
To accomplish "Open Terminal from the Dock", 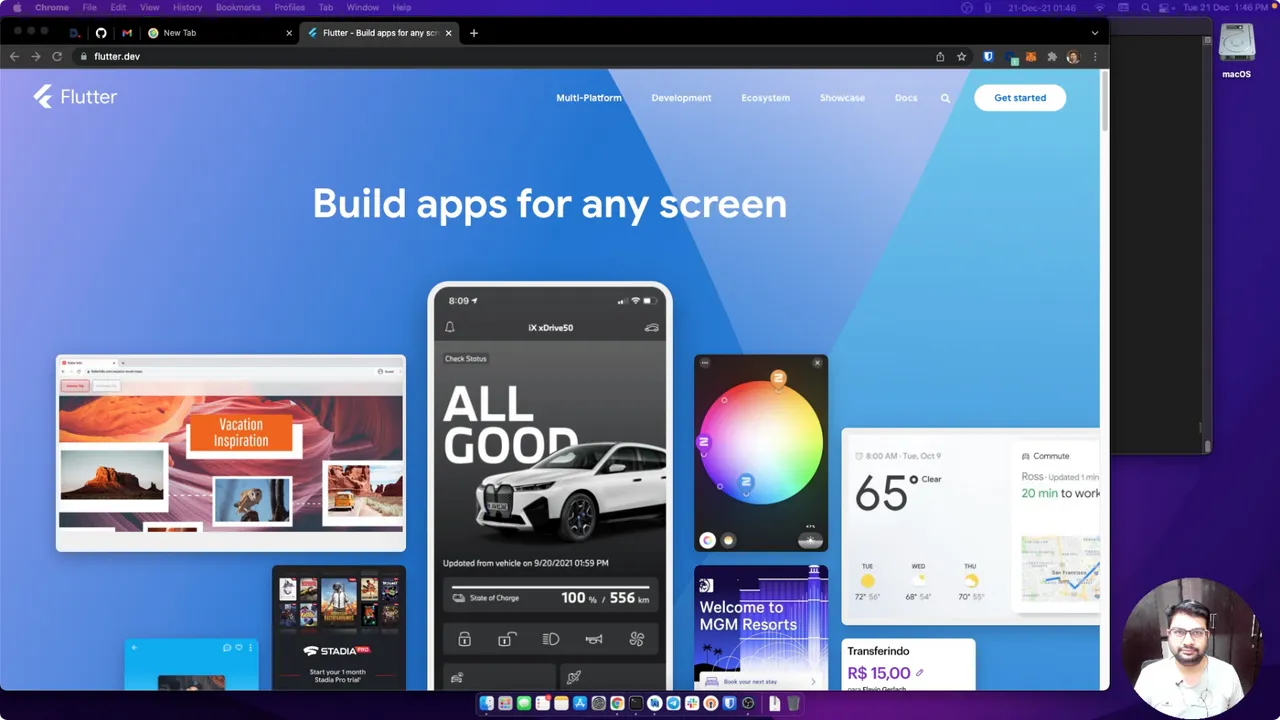I will coord(636,703).
